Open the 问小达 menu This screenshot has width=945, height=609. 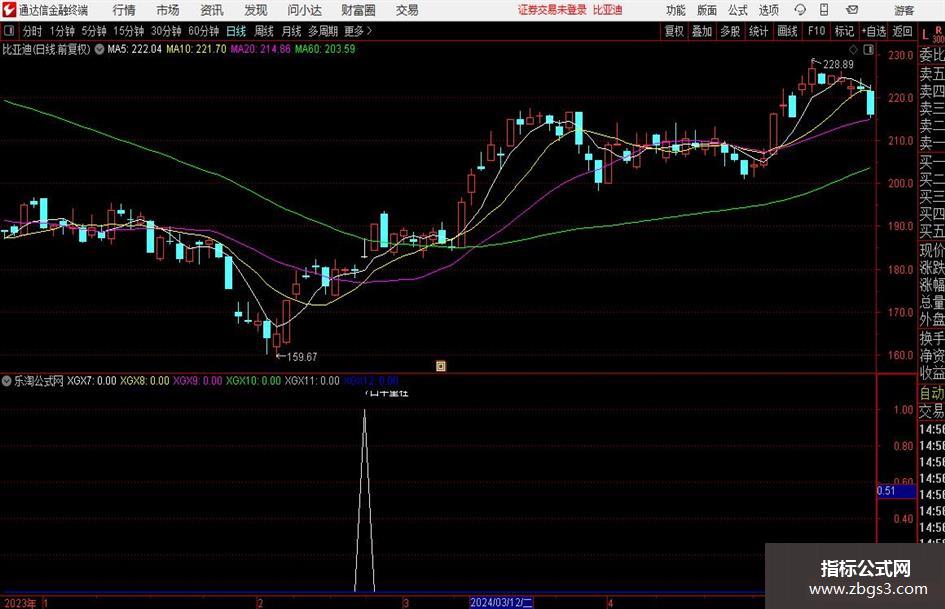coord(304,10)
